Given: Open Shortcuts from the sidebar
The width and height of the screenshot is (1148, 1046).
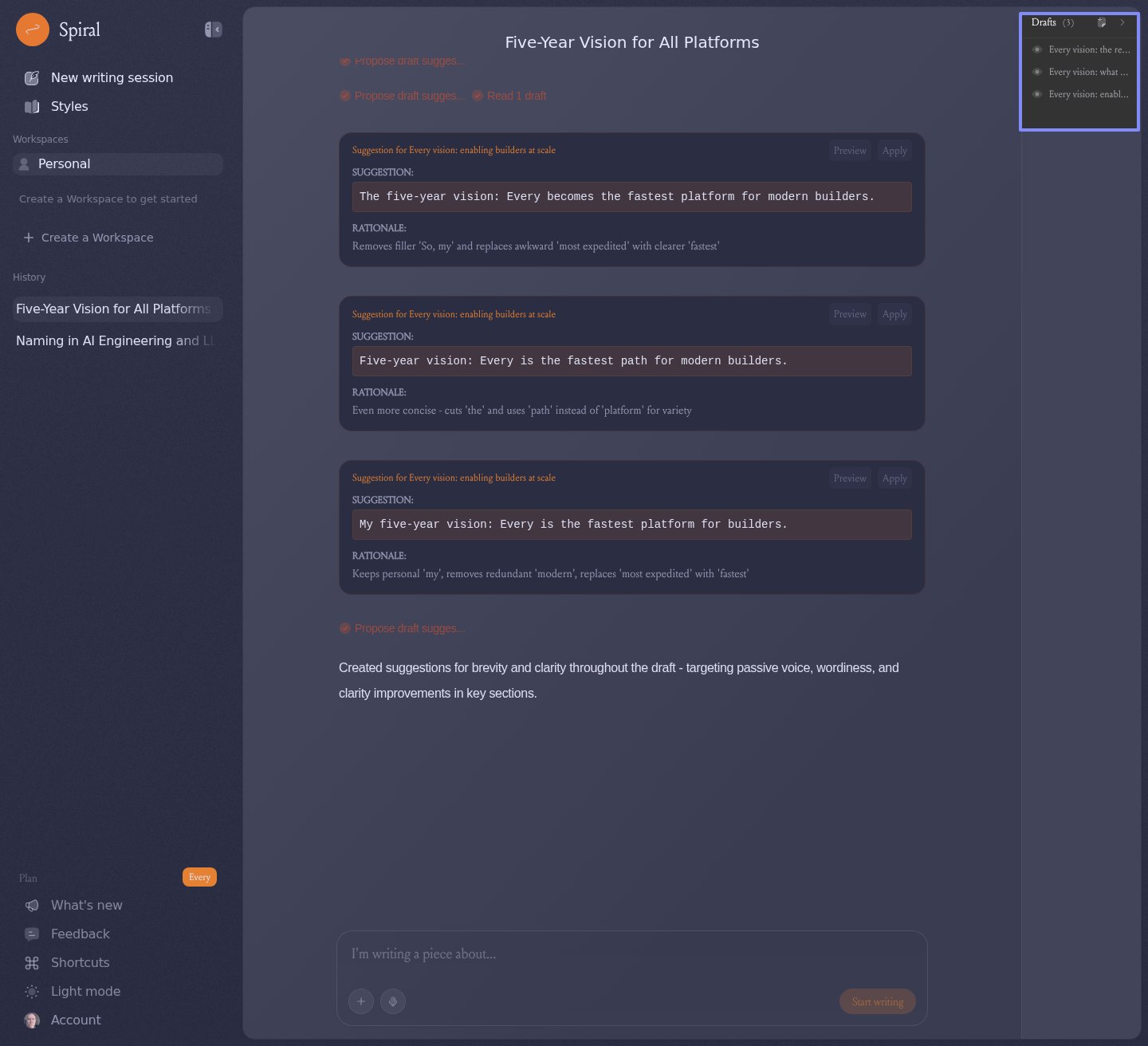Looking at the screenshot, I should [x=80, y=962].
